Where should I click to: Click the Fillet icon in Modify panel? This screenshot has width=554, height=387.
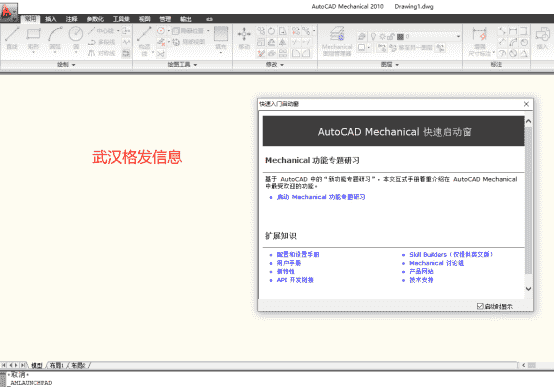(296, 53)
